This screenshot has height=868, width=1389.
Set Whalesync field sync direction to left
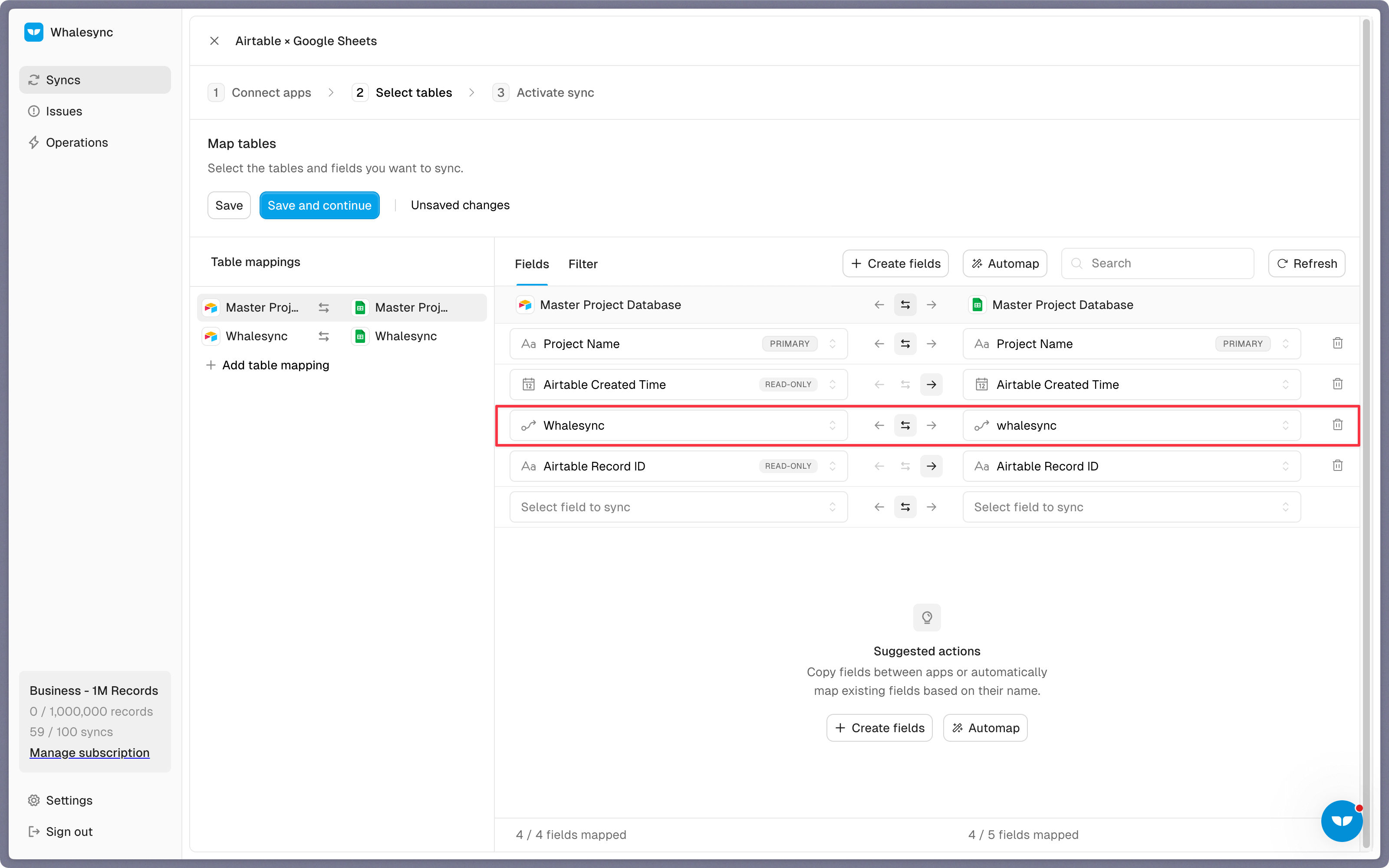(879, 425)
